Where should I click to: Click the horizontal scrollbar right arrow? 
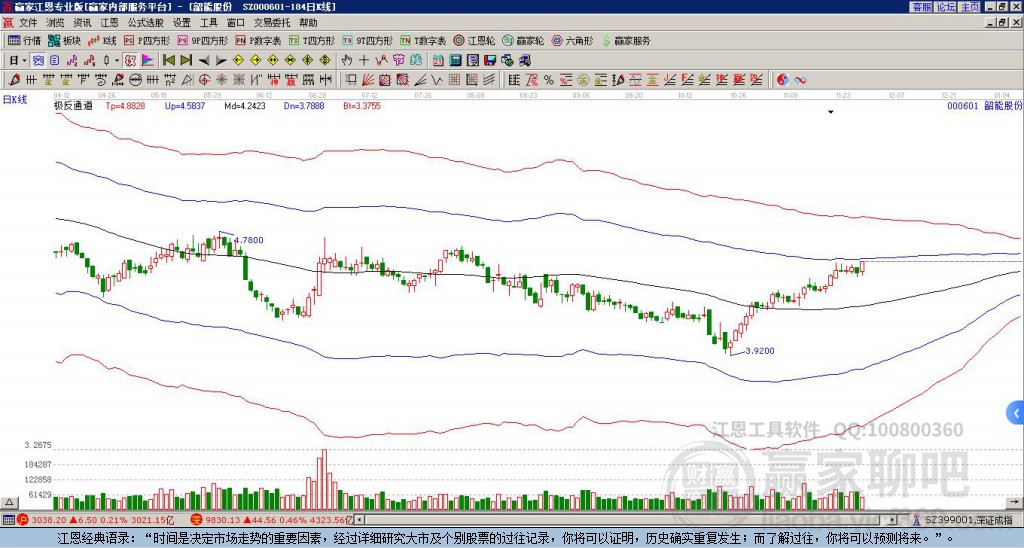[x=893, y=520]
